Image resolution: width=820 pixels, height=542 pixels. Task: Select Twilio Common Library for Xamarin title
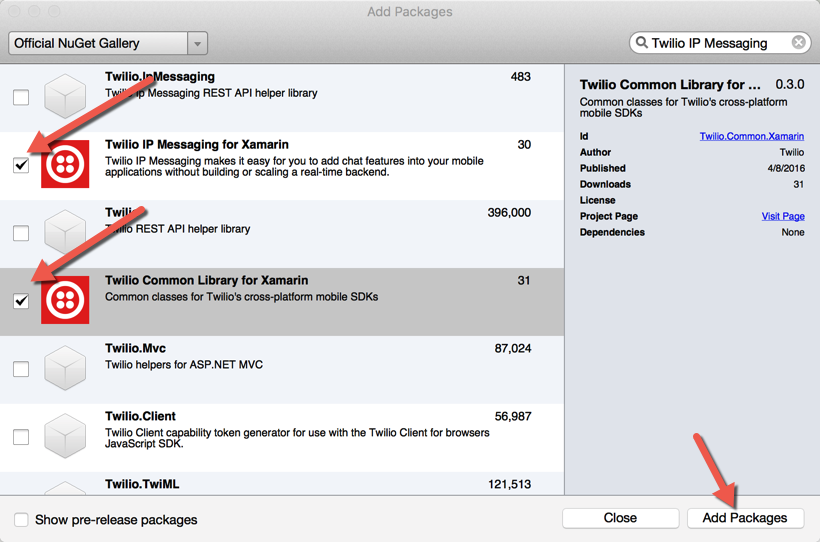tap(207, 280)
